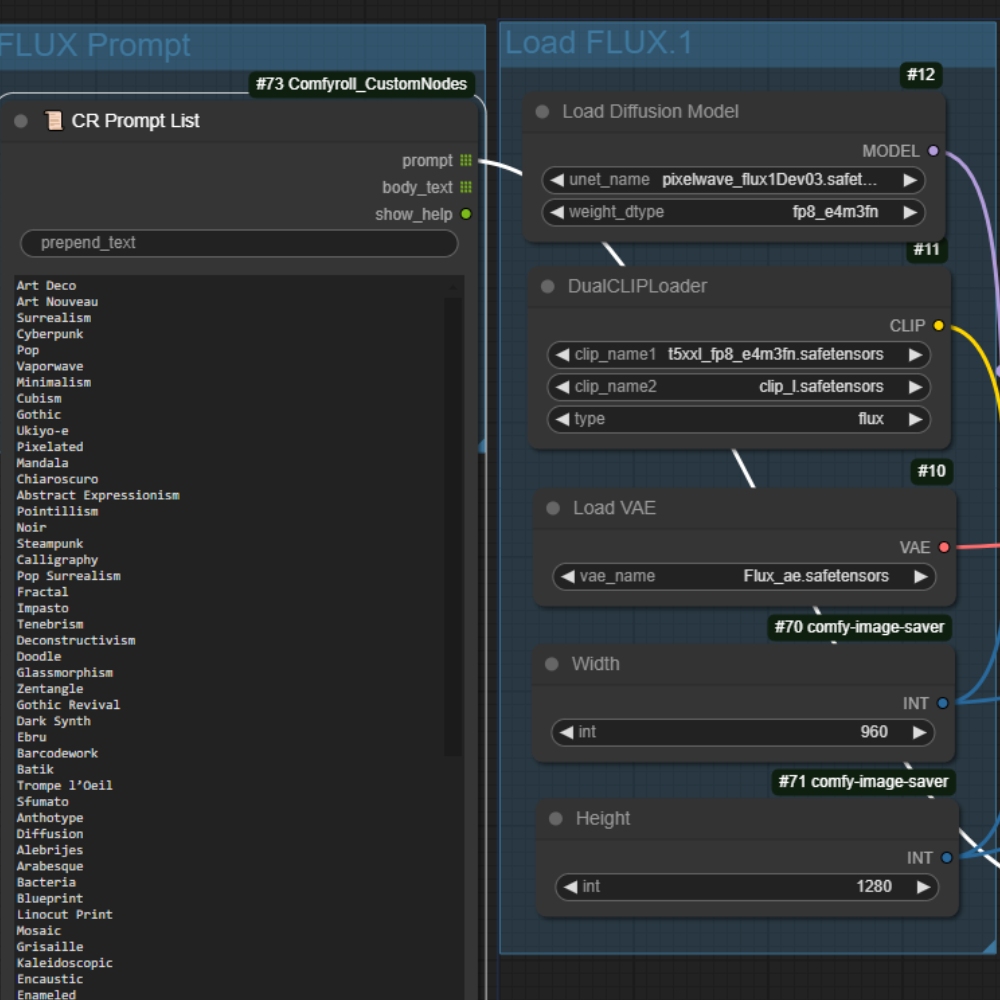Collapse the Height node dot
1000x1000 pixels.
click(555, 818)
